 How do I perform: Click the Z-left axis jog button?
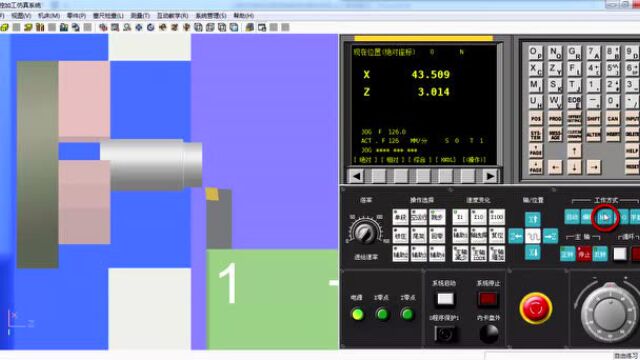point(516,236)
